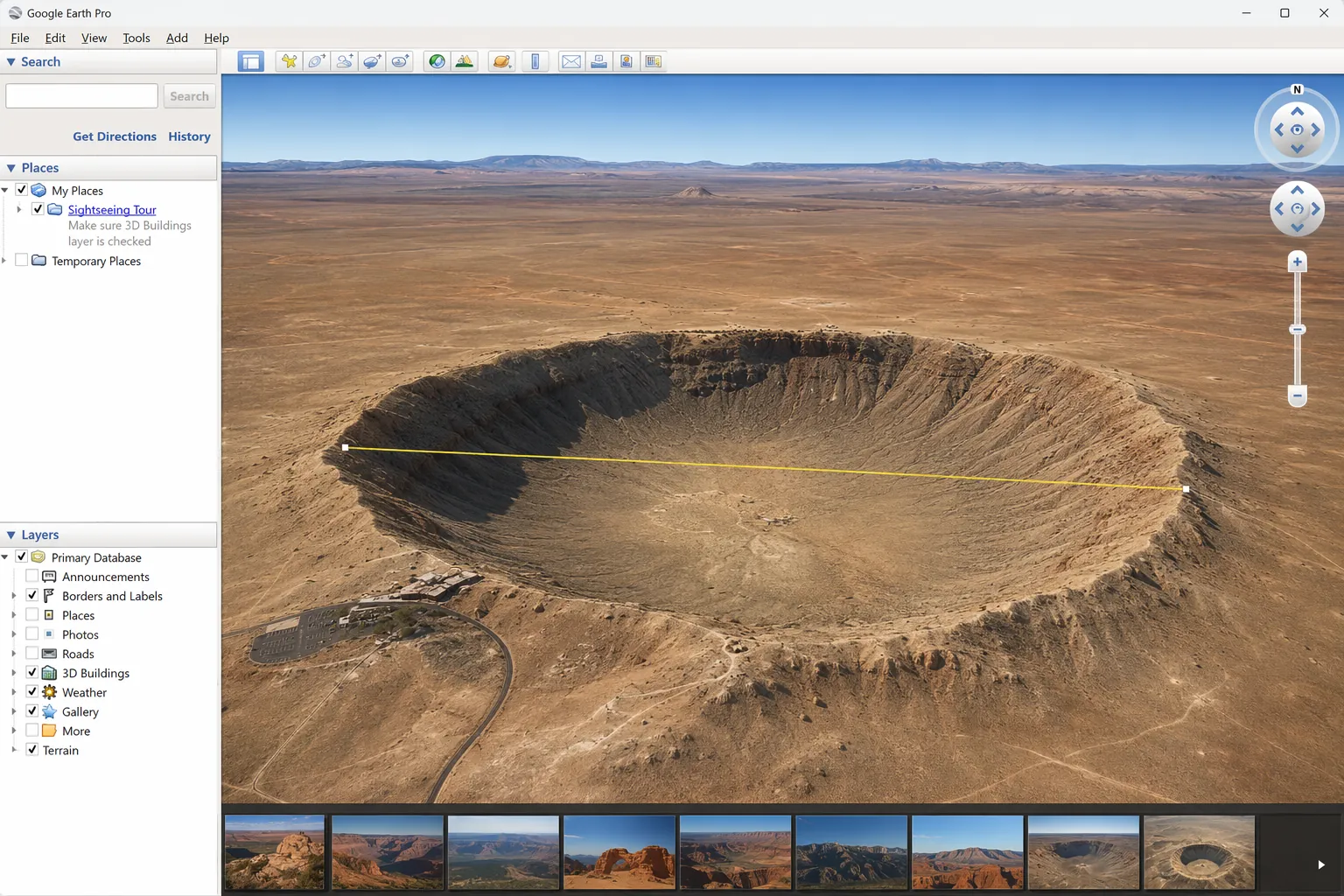Click the Search button
1344x896 pixels.
pyautogui.click(x=189, y=96)
